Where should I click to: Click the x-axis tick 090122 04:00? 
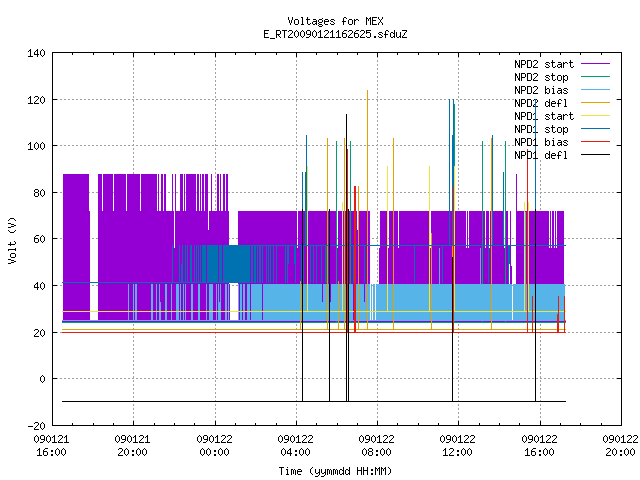(x=295, y=446)
